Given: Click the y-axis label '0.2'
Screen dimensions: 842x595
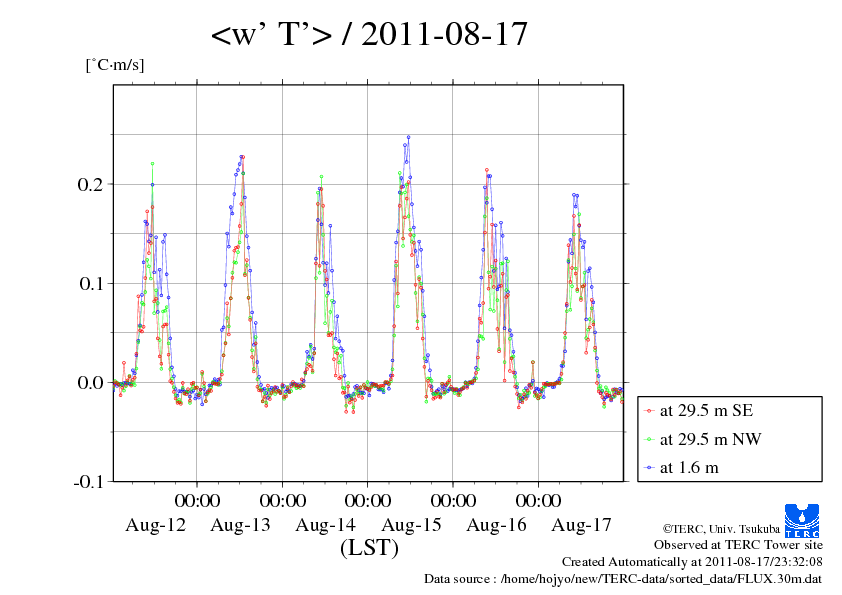Looking at the screenshot, I should coord(90,184).
